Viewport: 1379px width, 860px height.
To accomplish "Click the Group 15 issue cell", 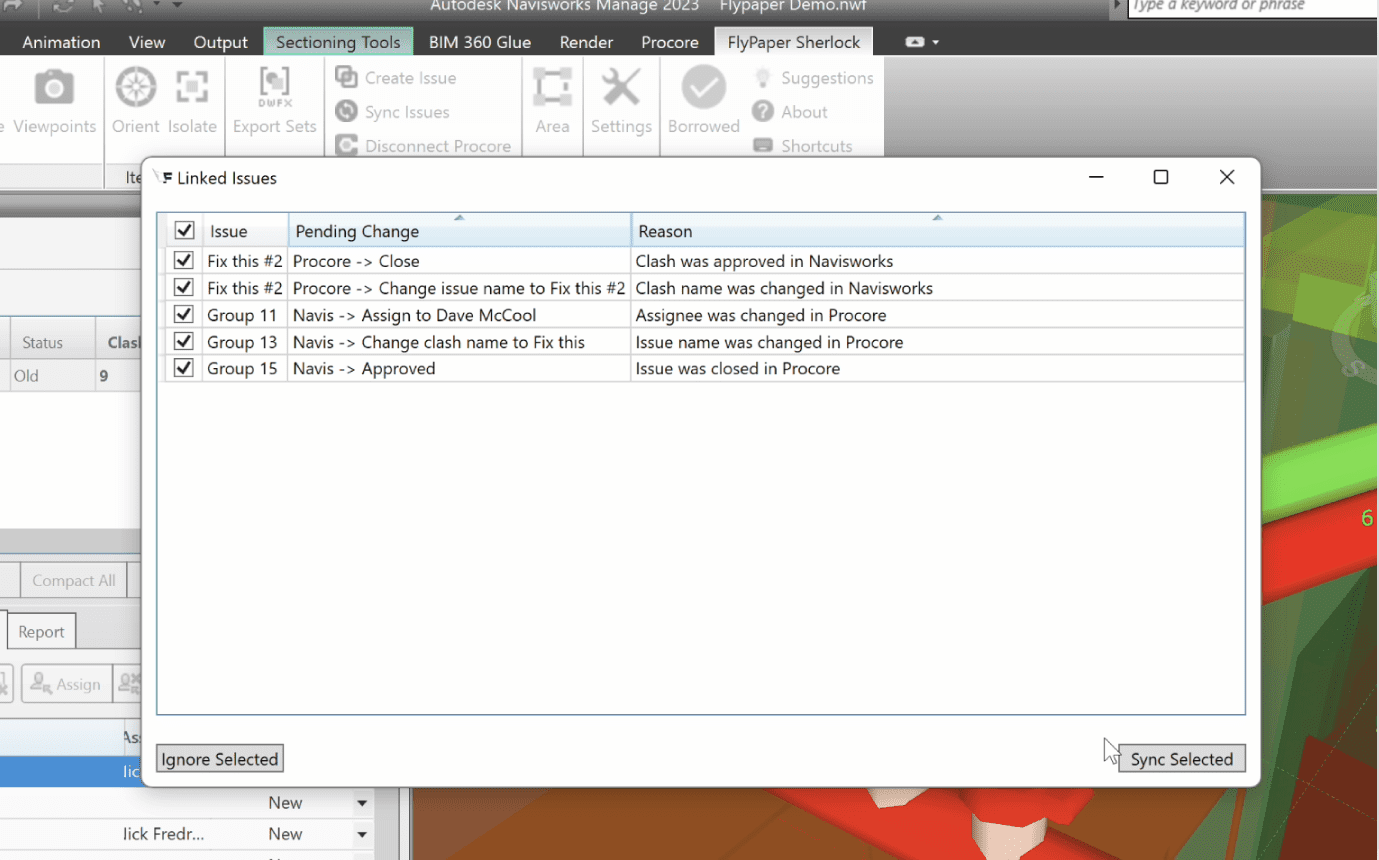I will pos(245,368).
